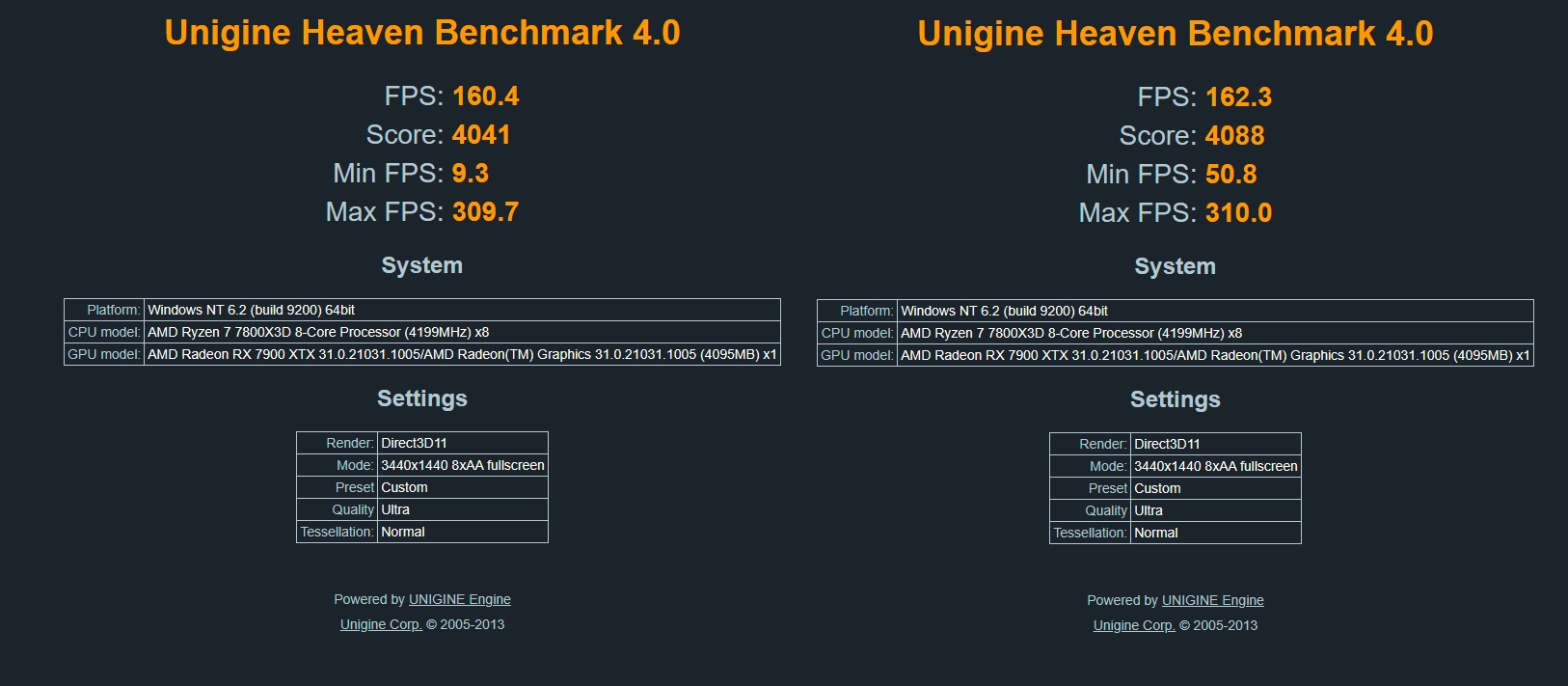1568x686 pixels.
Task: Open UNIGINE Engine link in right report
Action: coord(1213,600)
